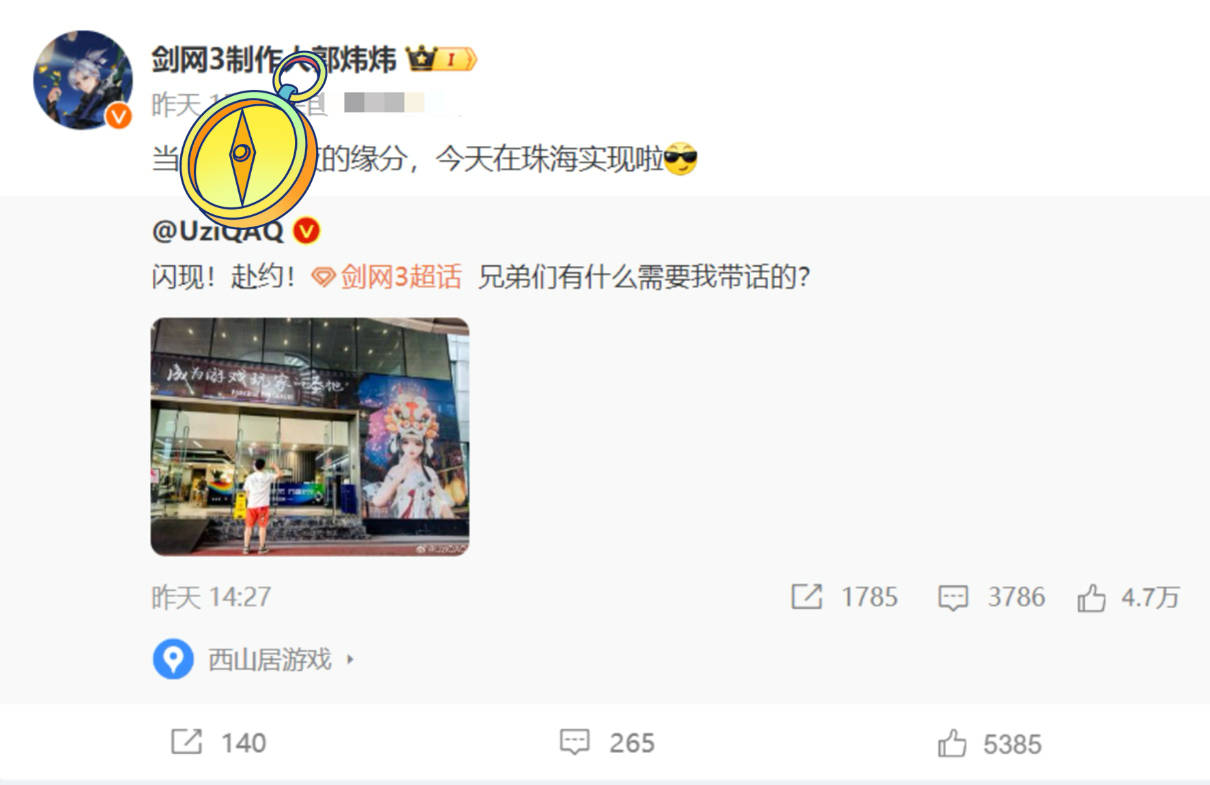Open the 西山居游戏 location link

point(269,660)
